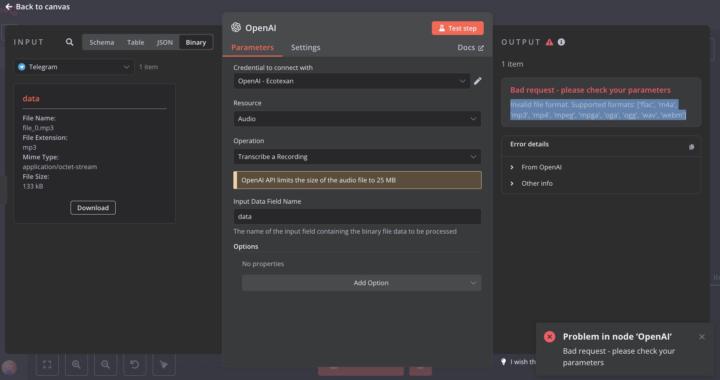Open the credential dropdown OpenAI - Ecotexan
The width and height of the screenshot is (720, 380).
coord(351,81)
